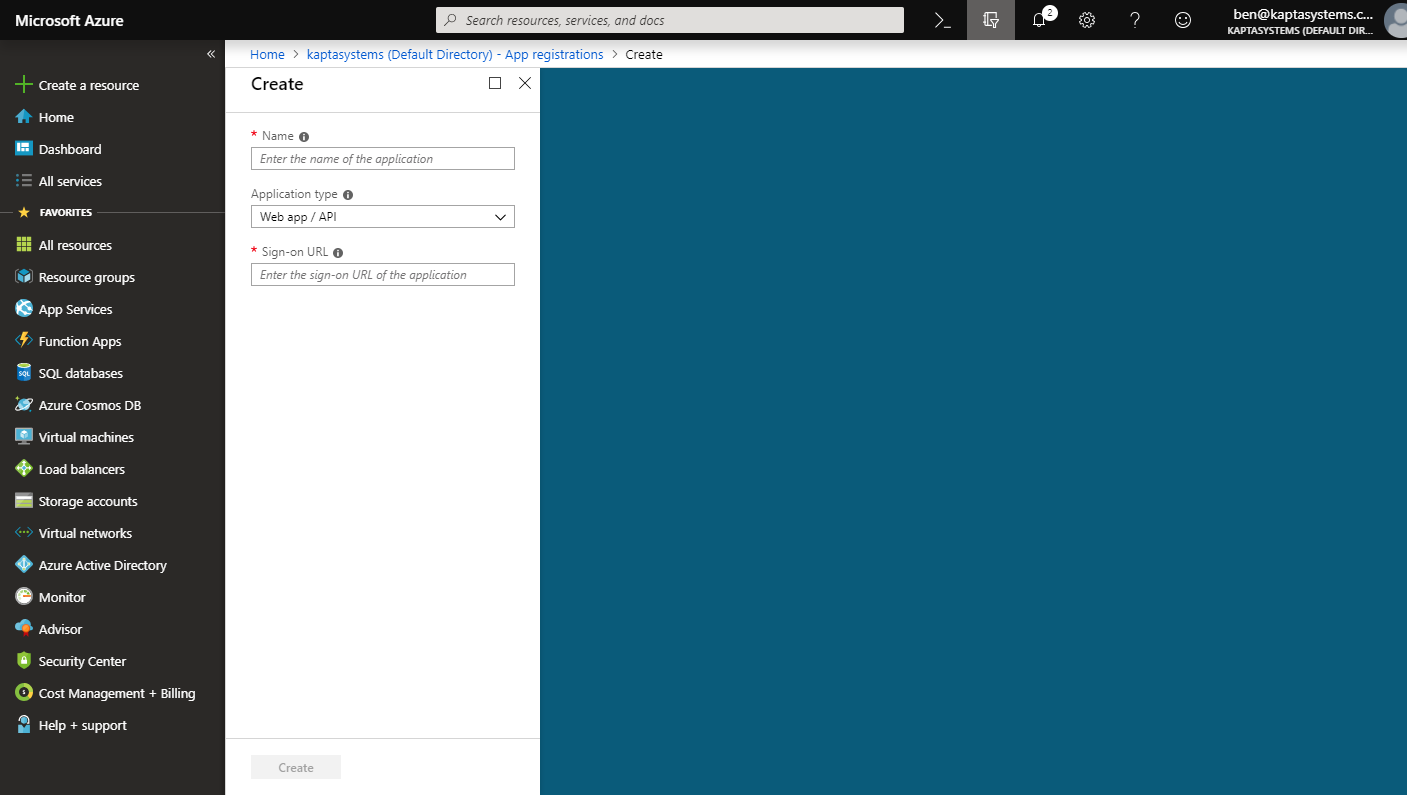Open the Search resources bar

coord(669,19)
